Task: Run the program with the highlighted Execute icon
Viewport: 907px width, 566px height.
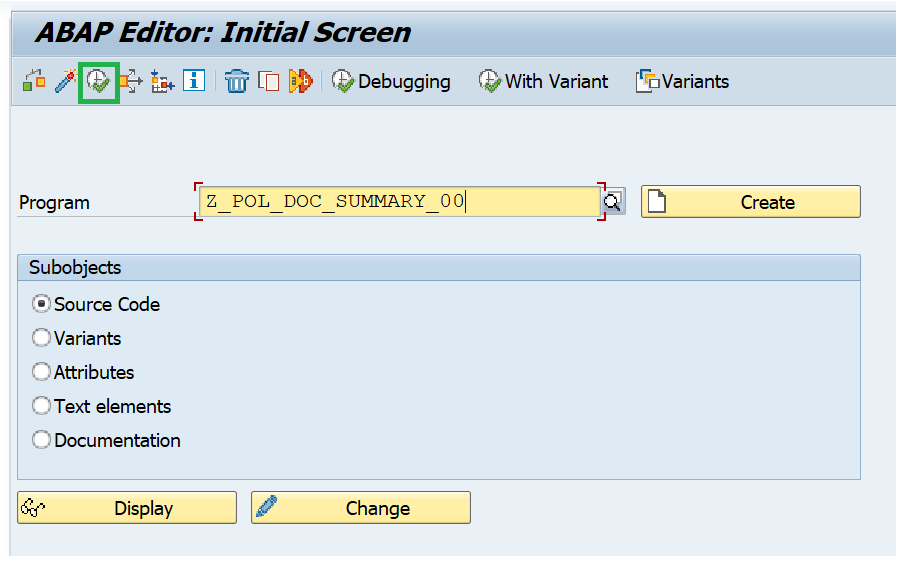Action: coord(98,82)
